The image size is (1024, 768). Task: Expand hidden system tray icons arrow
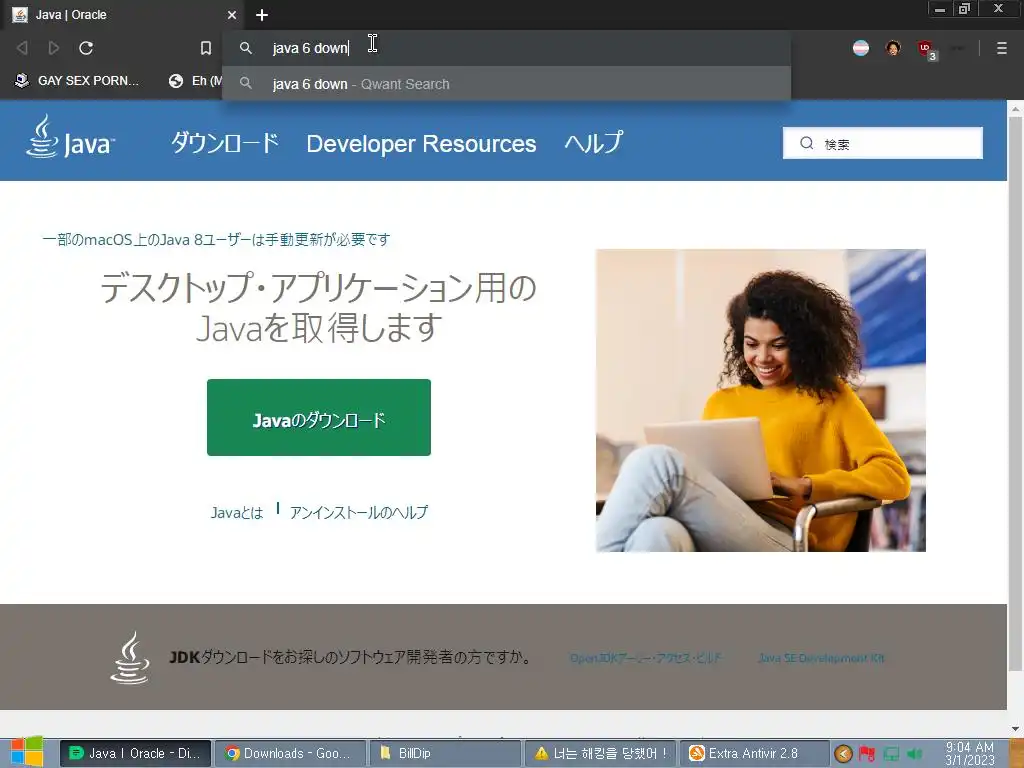tap(843, 754)
